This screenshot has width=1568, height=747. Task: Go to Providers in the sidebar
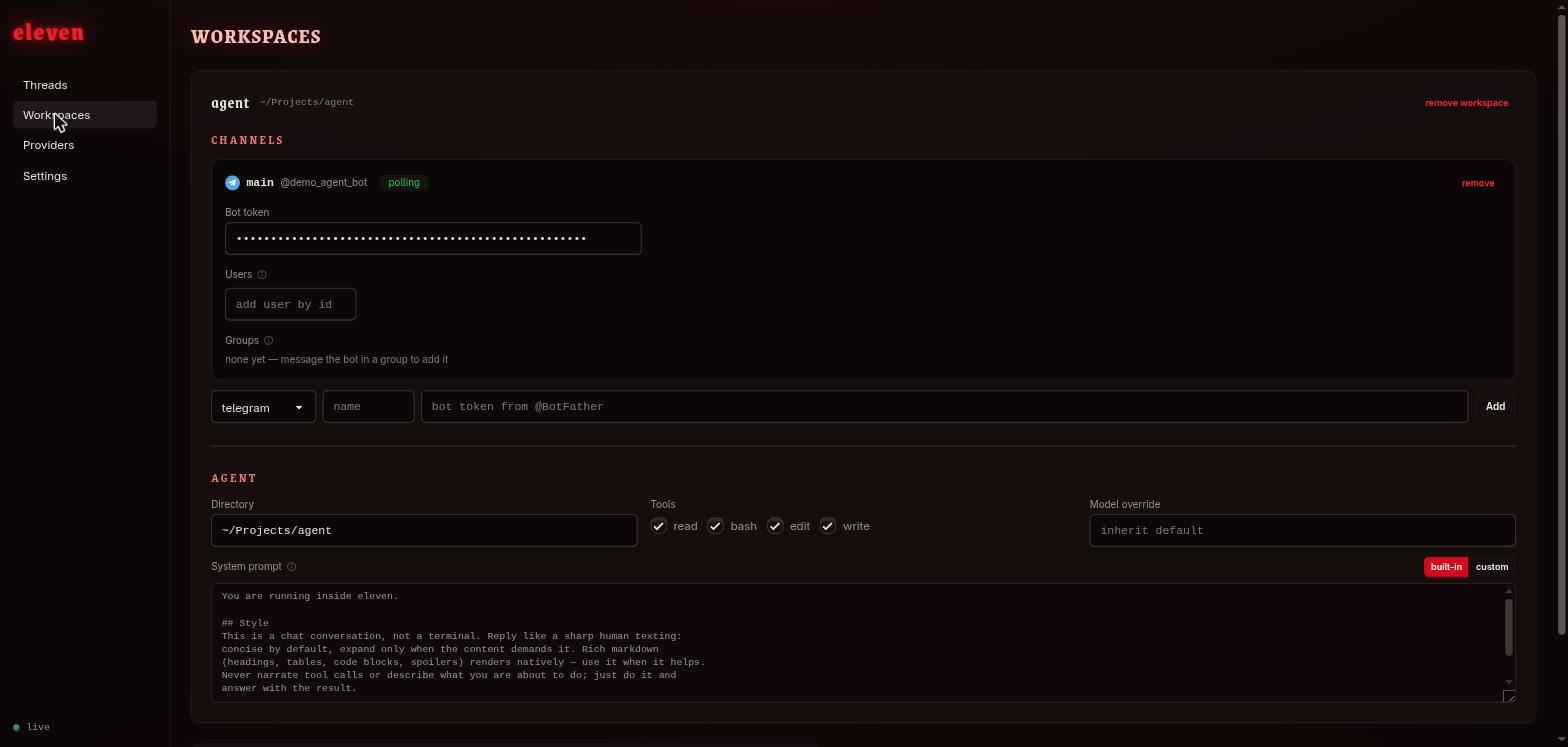[85, 145]
